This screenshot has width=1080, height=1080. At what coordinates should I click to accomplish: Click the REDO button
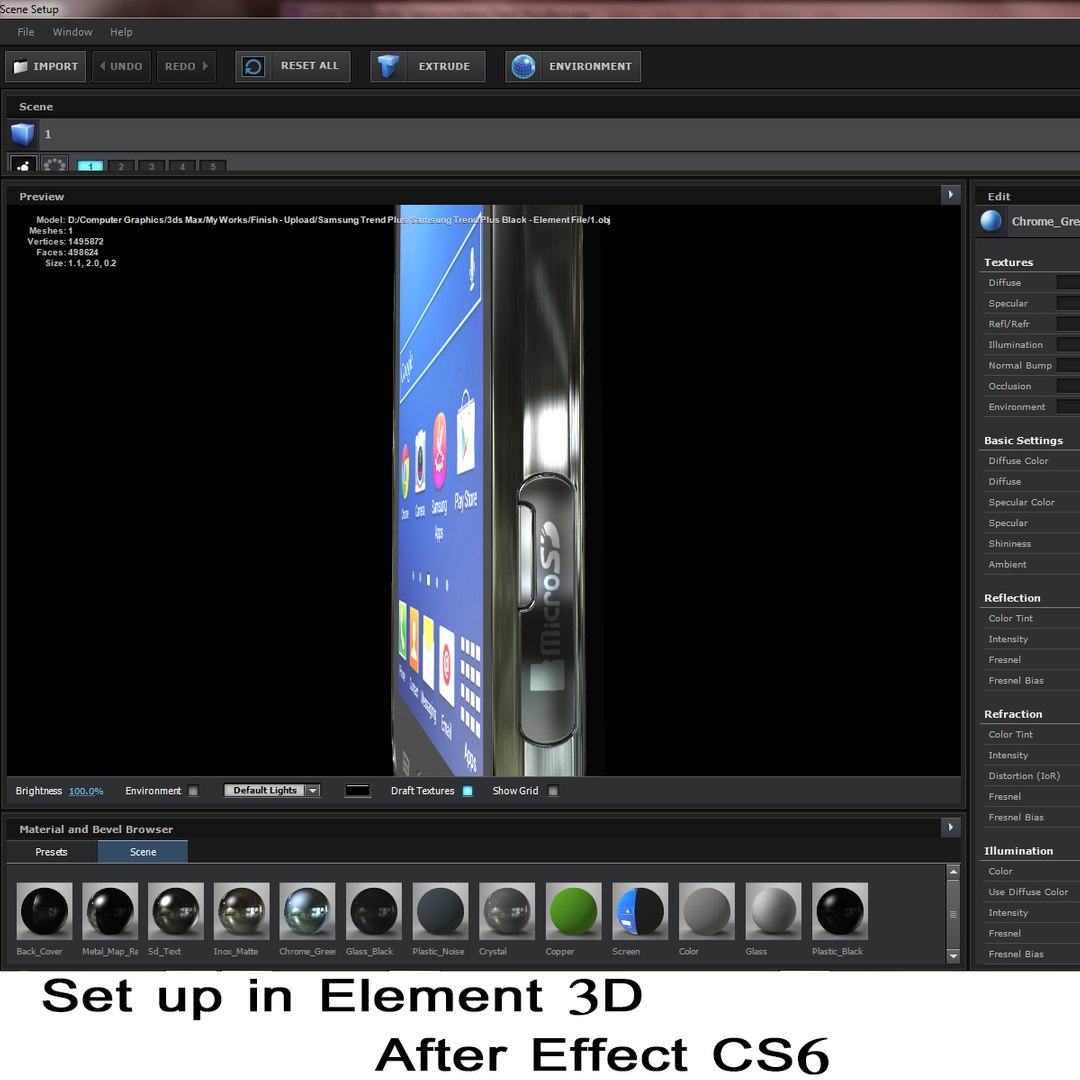tap(186, 67)
